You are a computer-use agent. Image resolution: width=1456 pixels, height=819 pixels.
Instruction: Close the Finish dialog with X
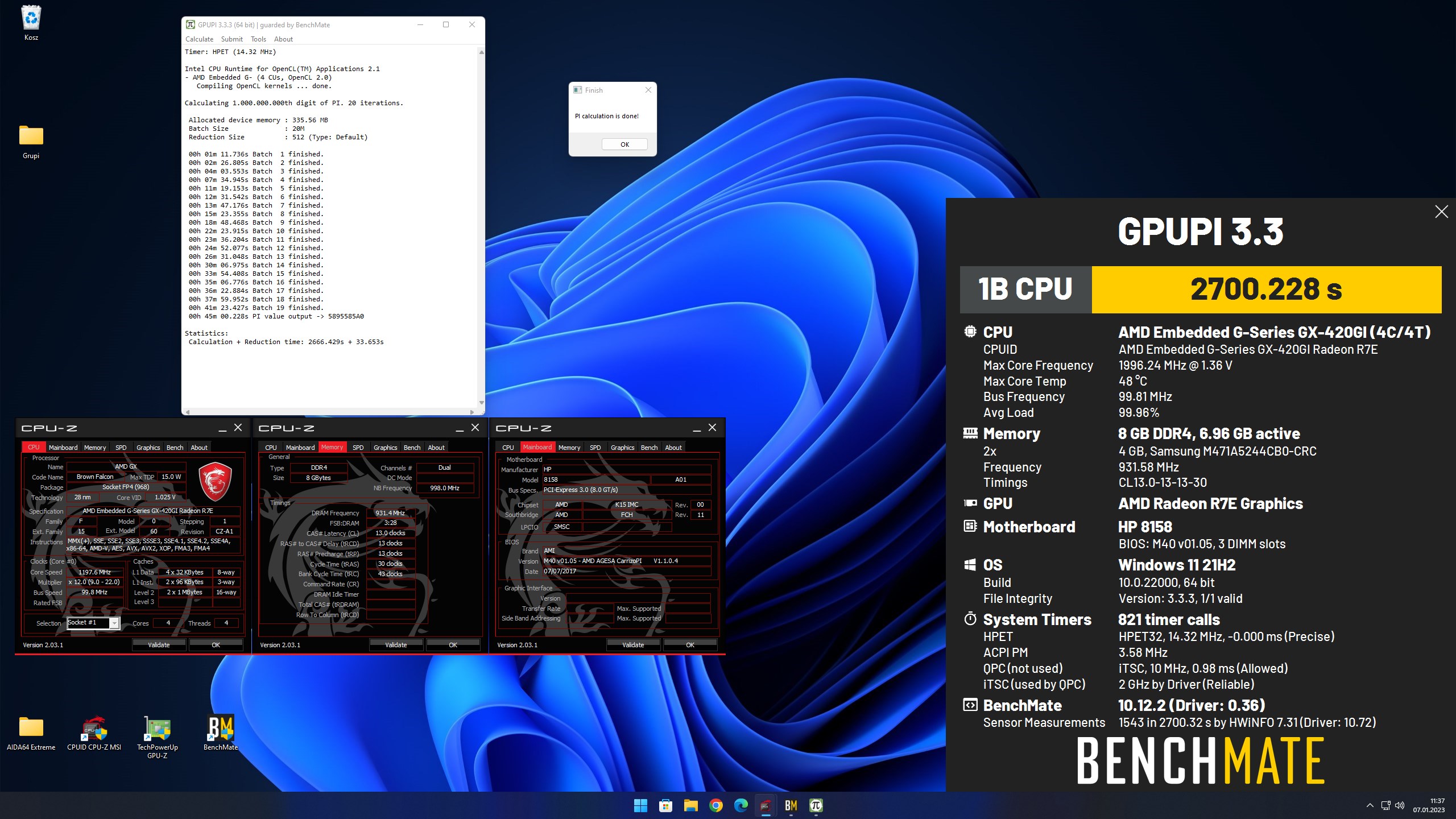click(648, 90)
